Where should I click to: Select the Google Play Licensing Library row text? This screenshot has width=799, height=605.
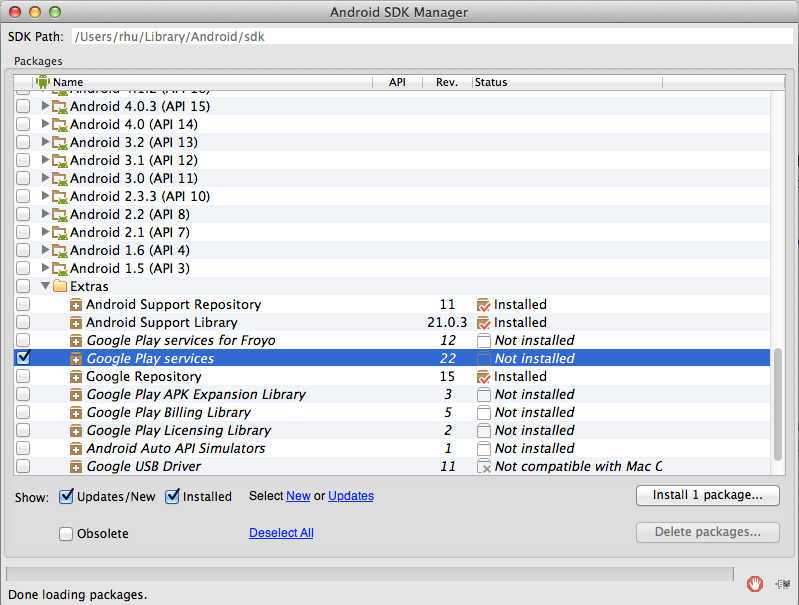(x=179, y=431)
